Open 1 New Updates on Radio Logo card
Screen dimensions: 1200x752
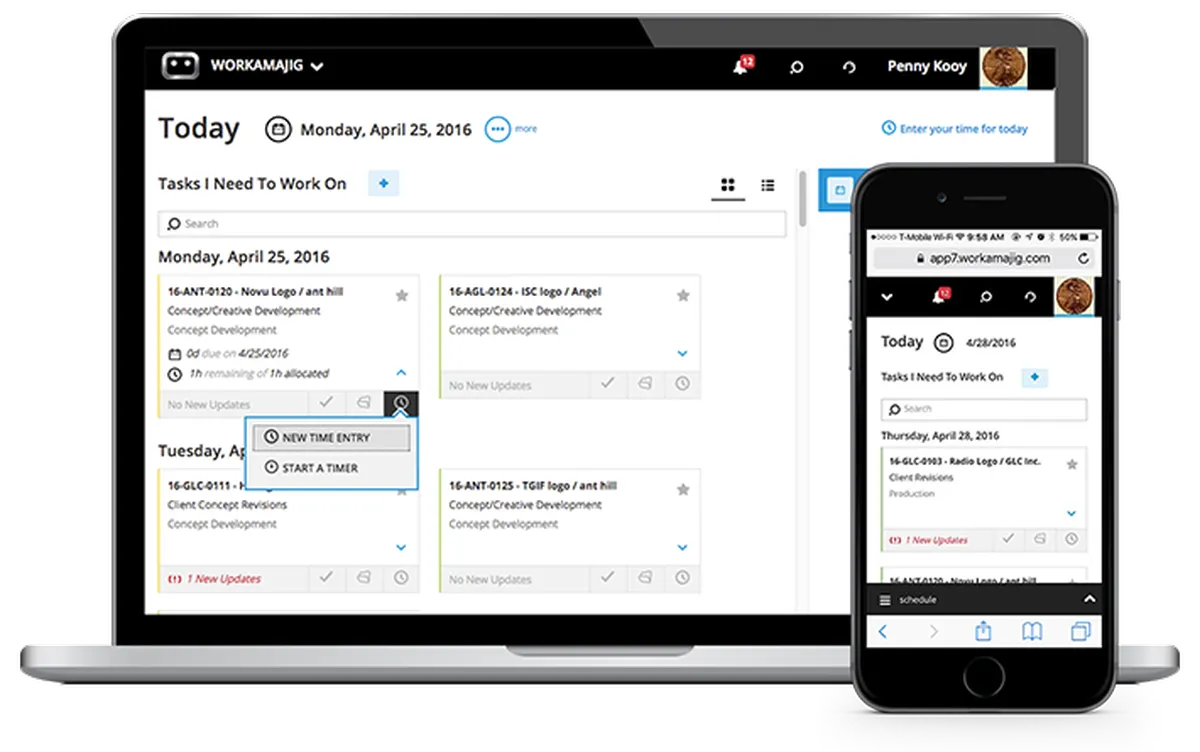[928, 540]
